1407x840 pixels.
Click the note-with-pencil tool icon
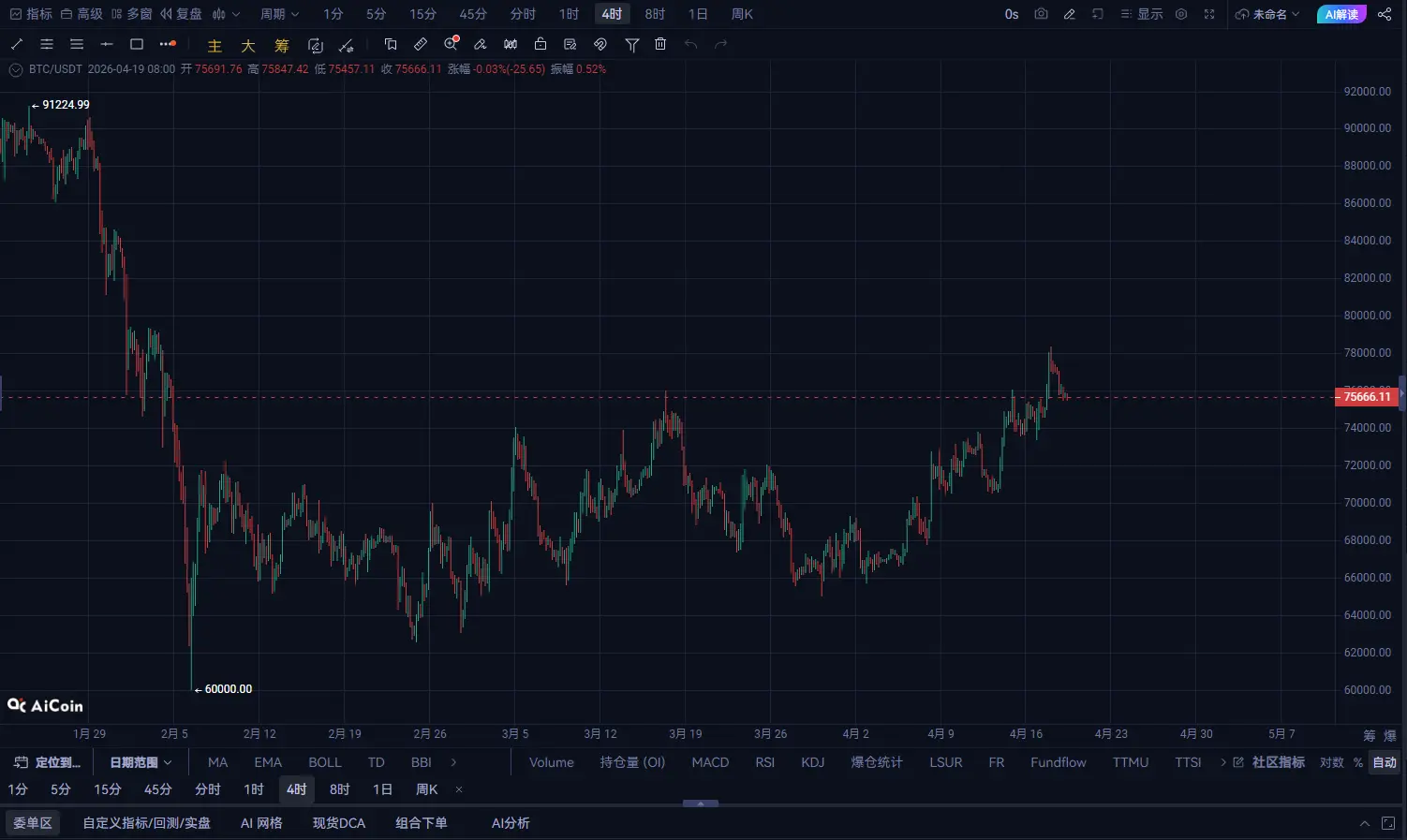tap(570, 44)
